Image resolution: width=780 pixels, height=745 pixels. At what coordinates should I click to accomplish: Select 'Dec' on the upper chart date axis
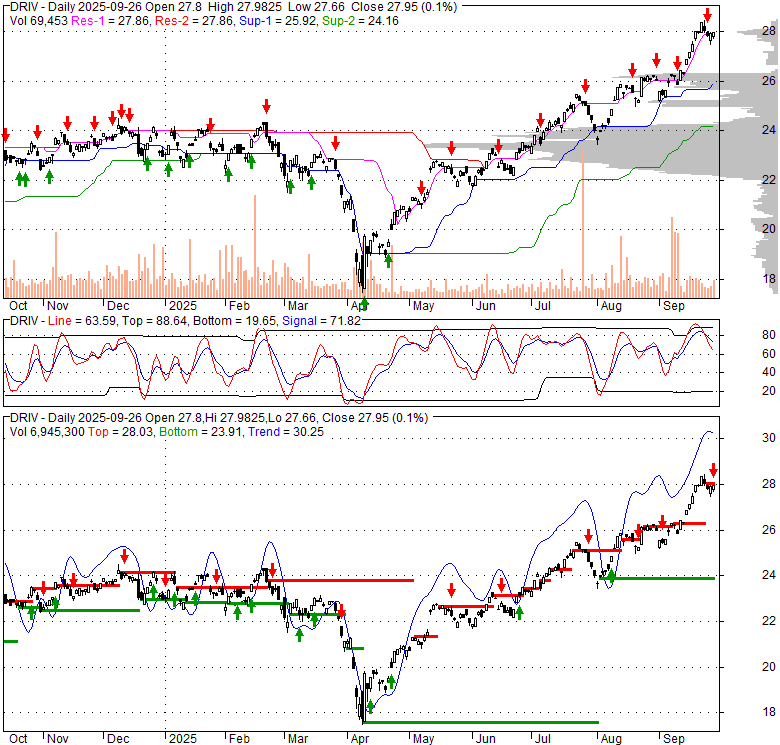(x=118, y=306)
